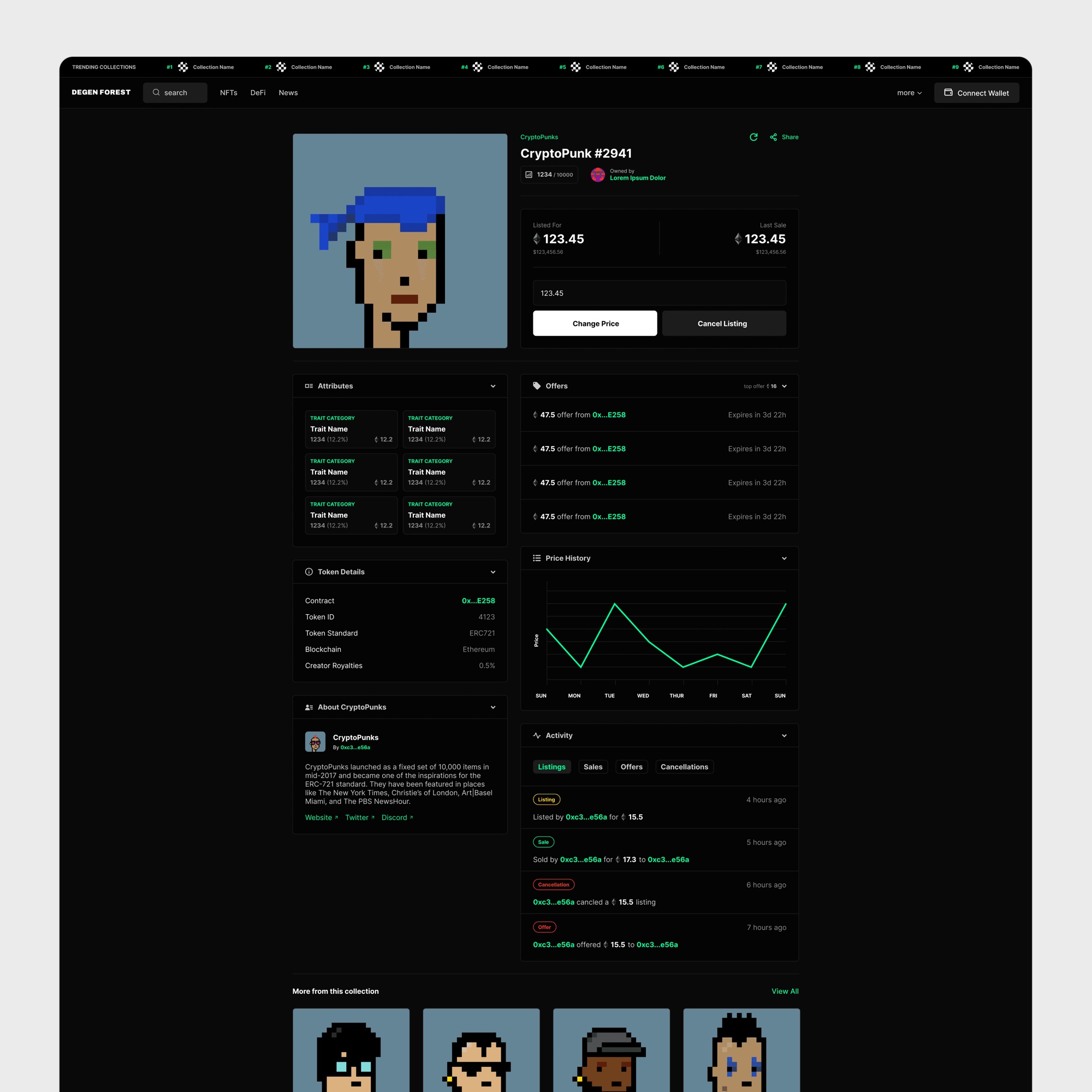Click the Token Details info icon
The height and width of the screenshot is (1092, 1092).
(x=309, y=572)
